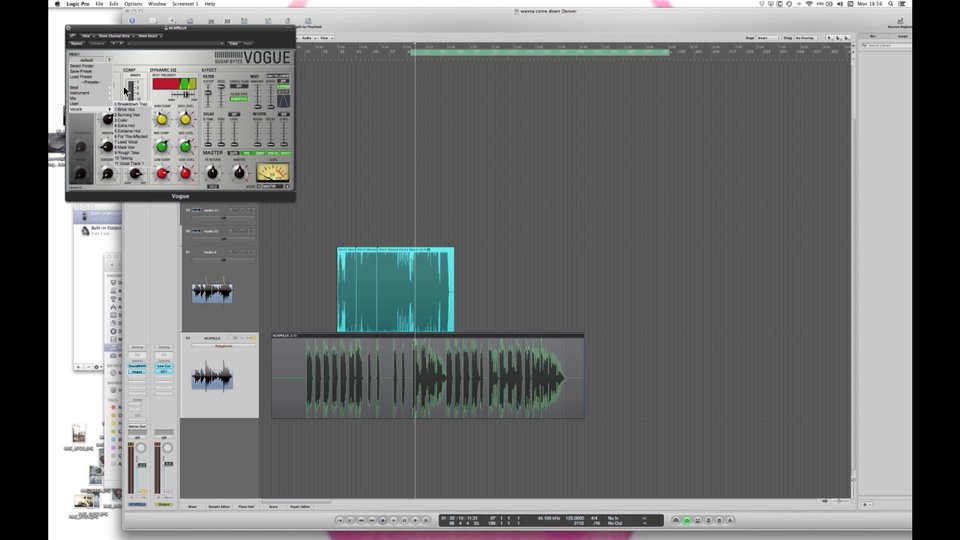Select Save Preset in the preset menu

pyautogui.click(x=81, y=71)
